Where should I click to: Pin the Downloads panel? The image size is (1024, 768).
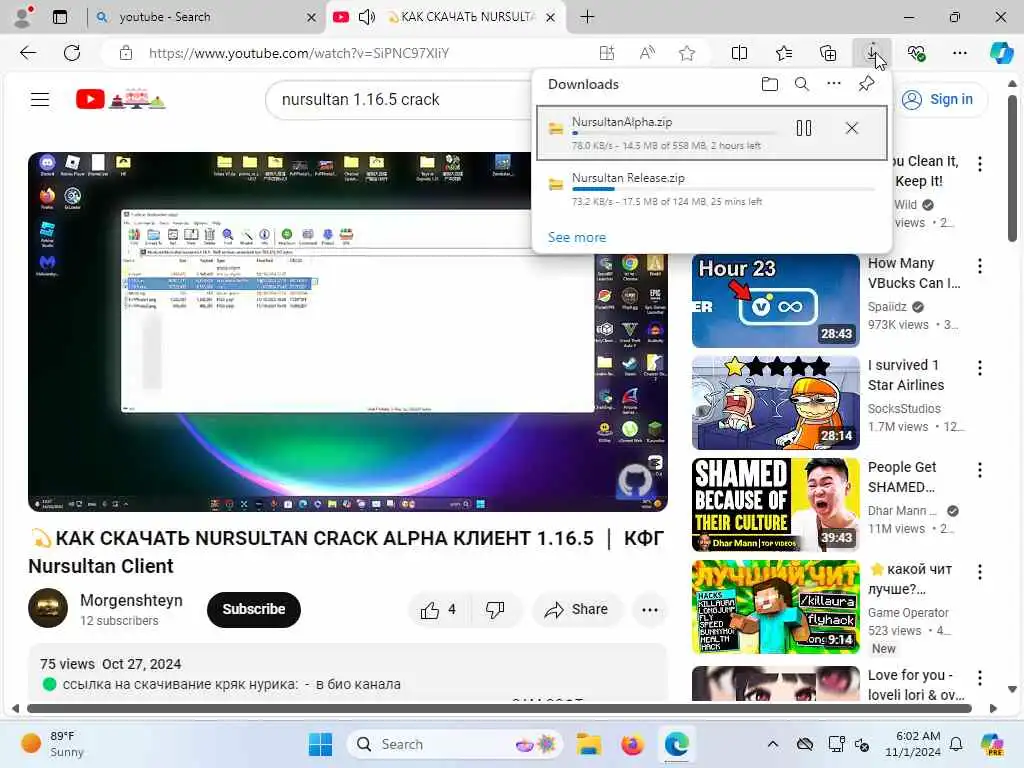(x=867, y=84)
